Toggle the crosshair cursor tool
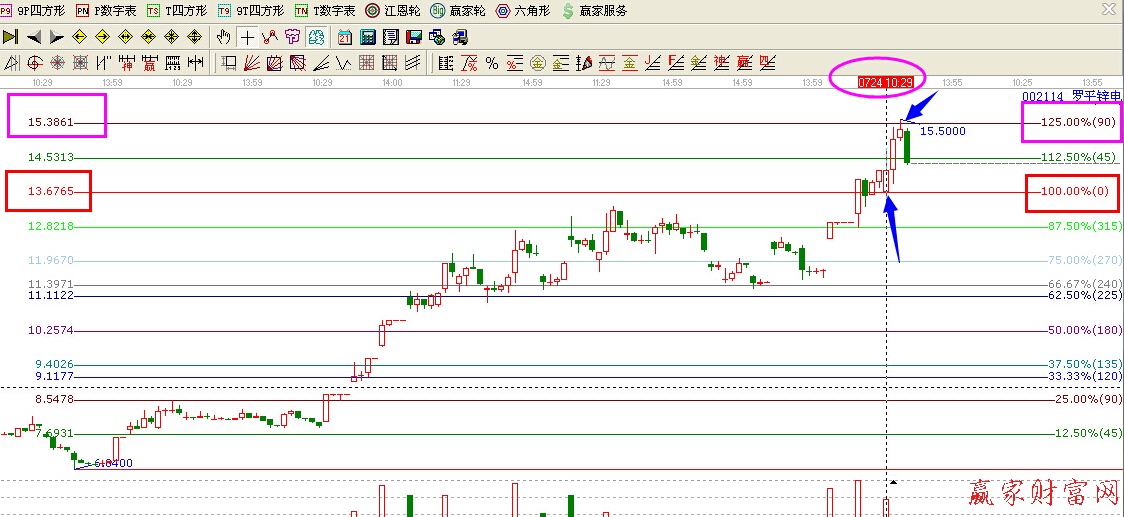This screenshot has width=1124, height=517. click(247, 37)
